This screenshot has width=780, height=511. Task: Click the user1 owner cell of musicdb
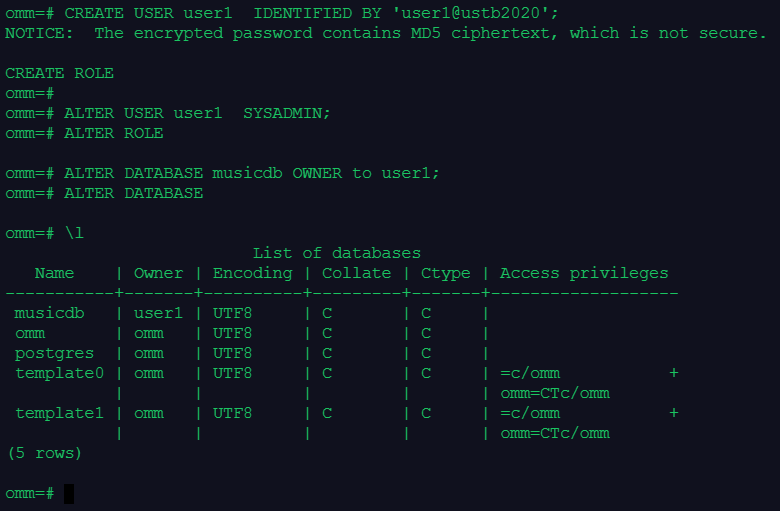coord(158,313)
